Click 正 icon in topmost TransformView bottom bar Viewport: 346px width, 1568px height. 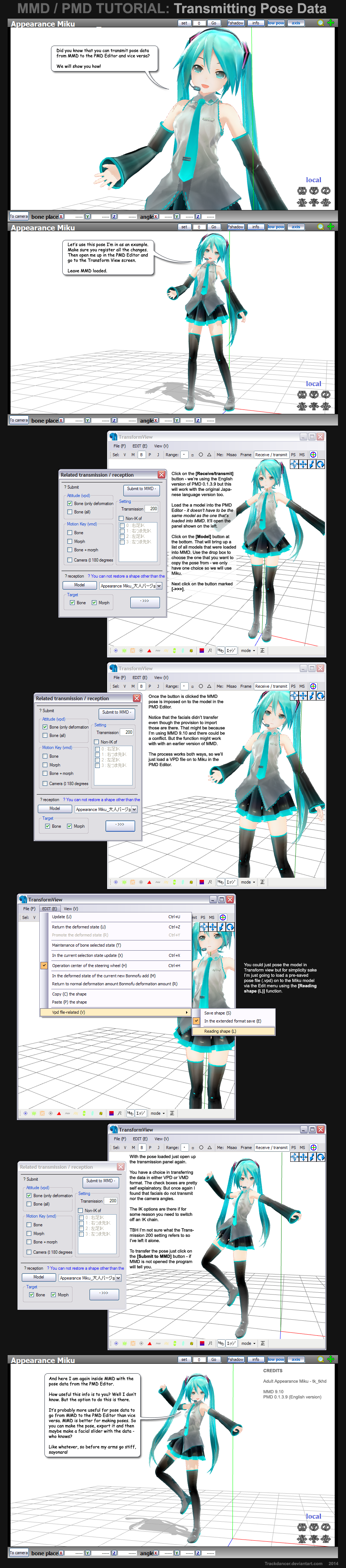pos(262,651)
